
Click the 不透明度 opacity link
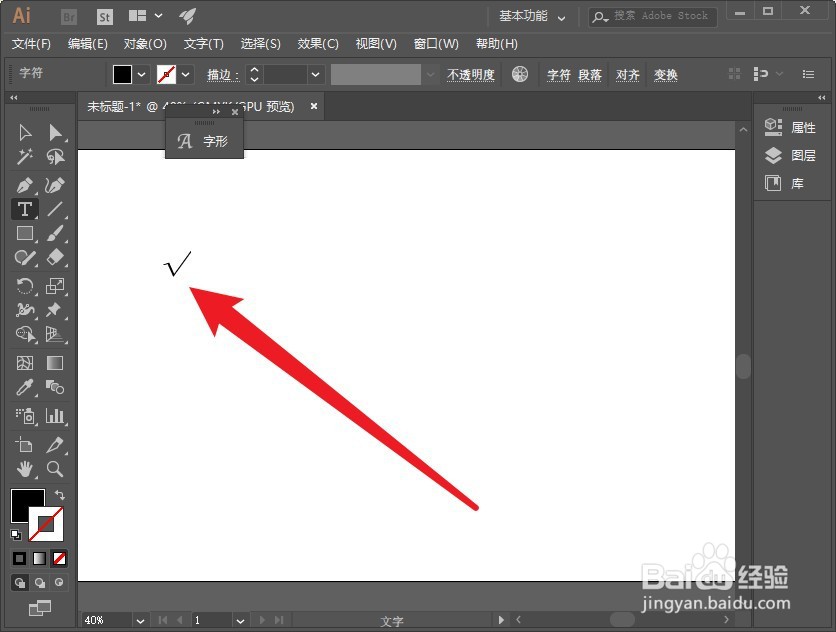pos(471,75)
